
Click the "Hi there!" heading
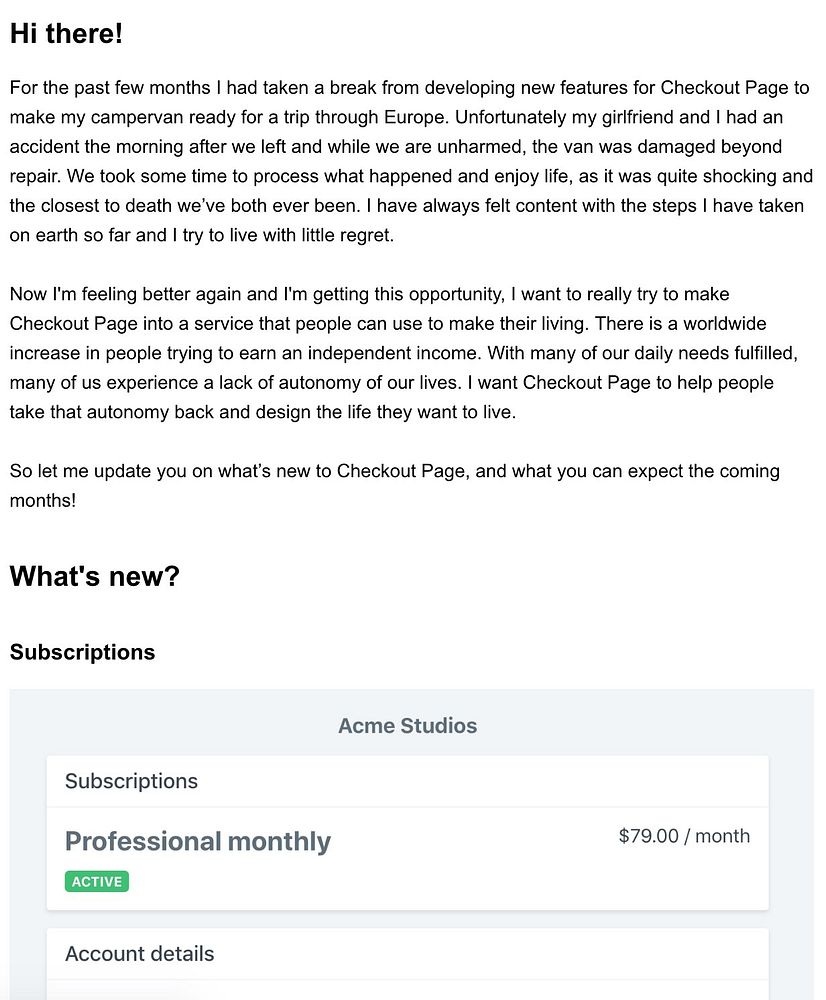point(66,34)
